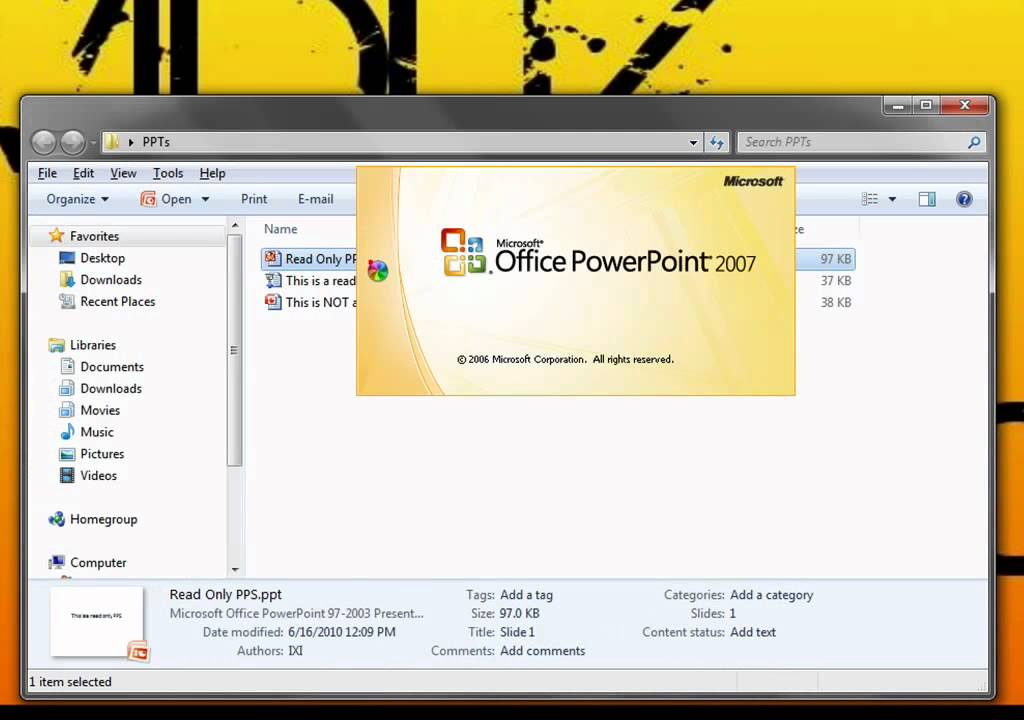The width and height of the screenshot is (1024, 720).
Task: Click the Open toolbar button label
Action: pyautogui.click(x=176, y=199)
